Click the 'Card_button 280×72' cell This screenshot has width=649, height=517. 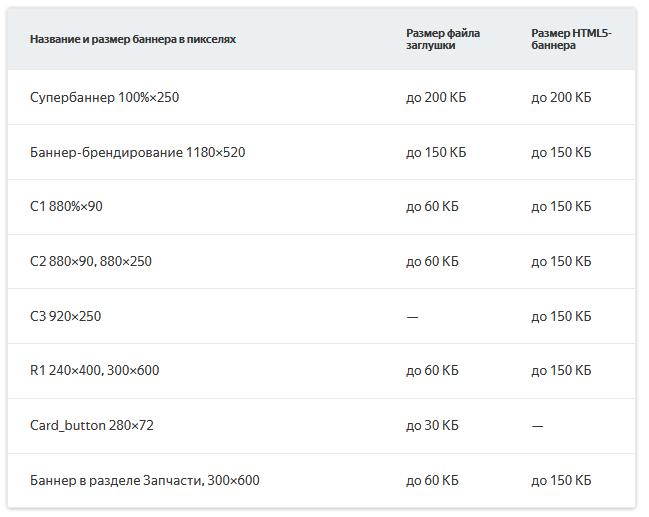91,426
